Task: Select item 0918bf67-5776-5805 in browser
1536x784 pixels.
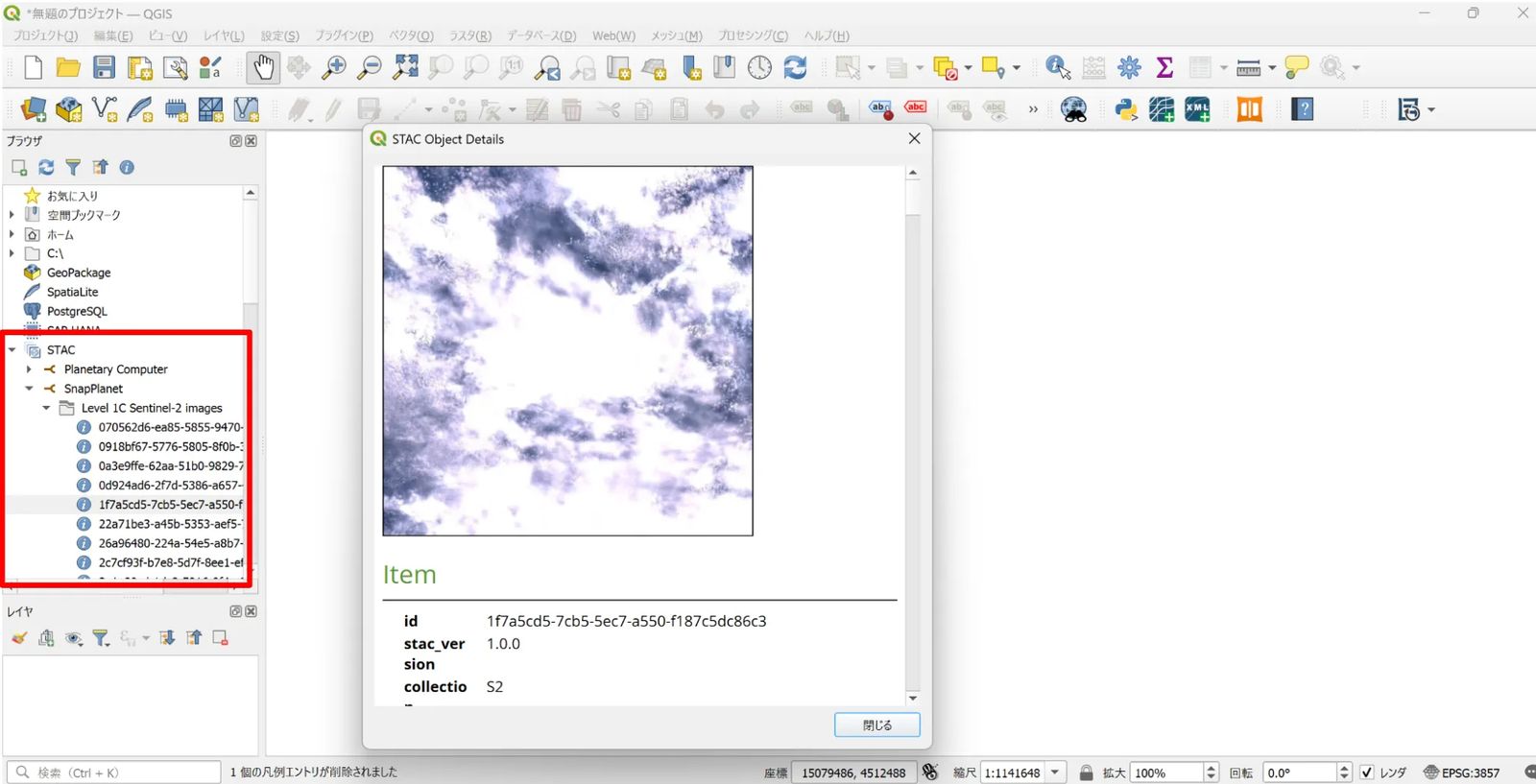Action: coord(170,446)
